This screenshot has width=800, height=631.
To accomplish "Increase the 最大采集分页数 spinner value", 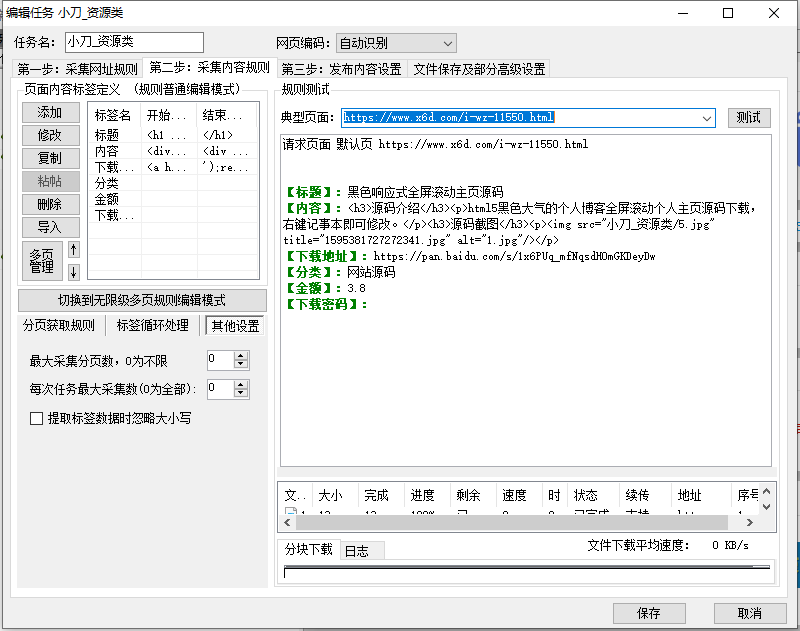I will 241,355.
